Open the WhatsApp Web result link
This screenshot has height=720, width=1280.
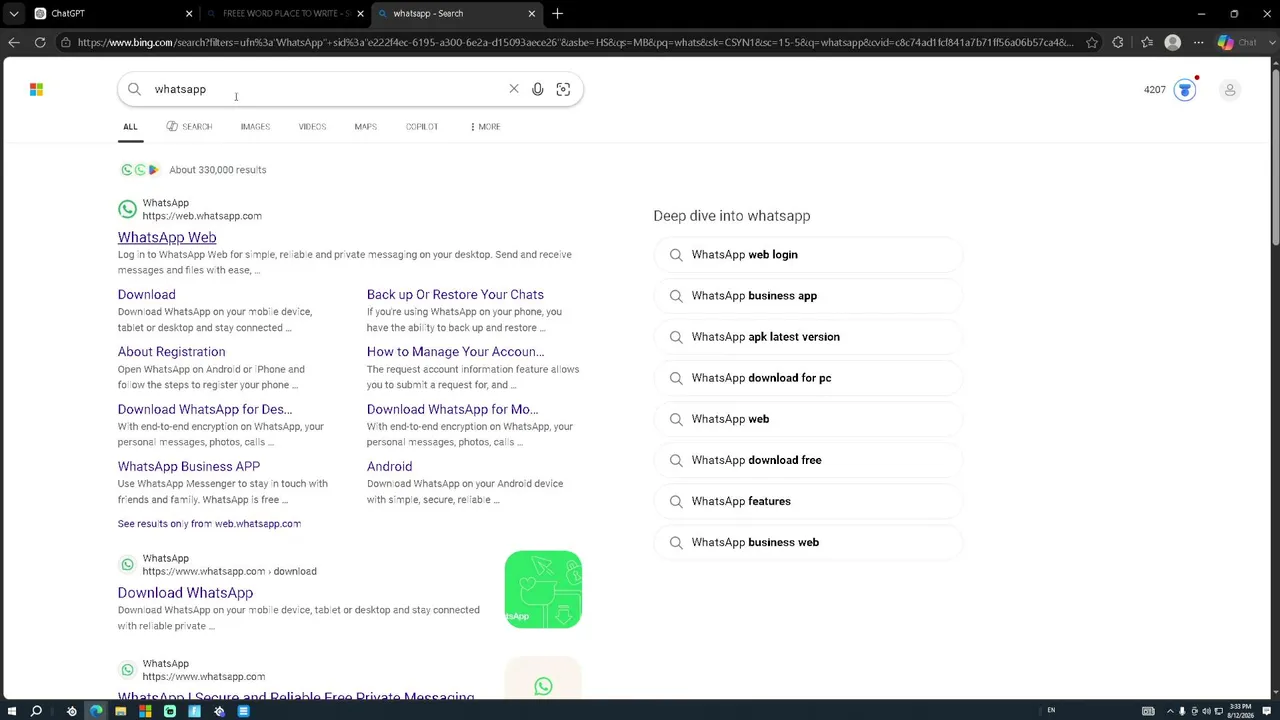pyautogui.click(x=167, y=237)
